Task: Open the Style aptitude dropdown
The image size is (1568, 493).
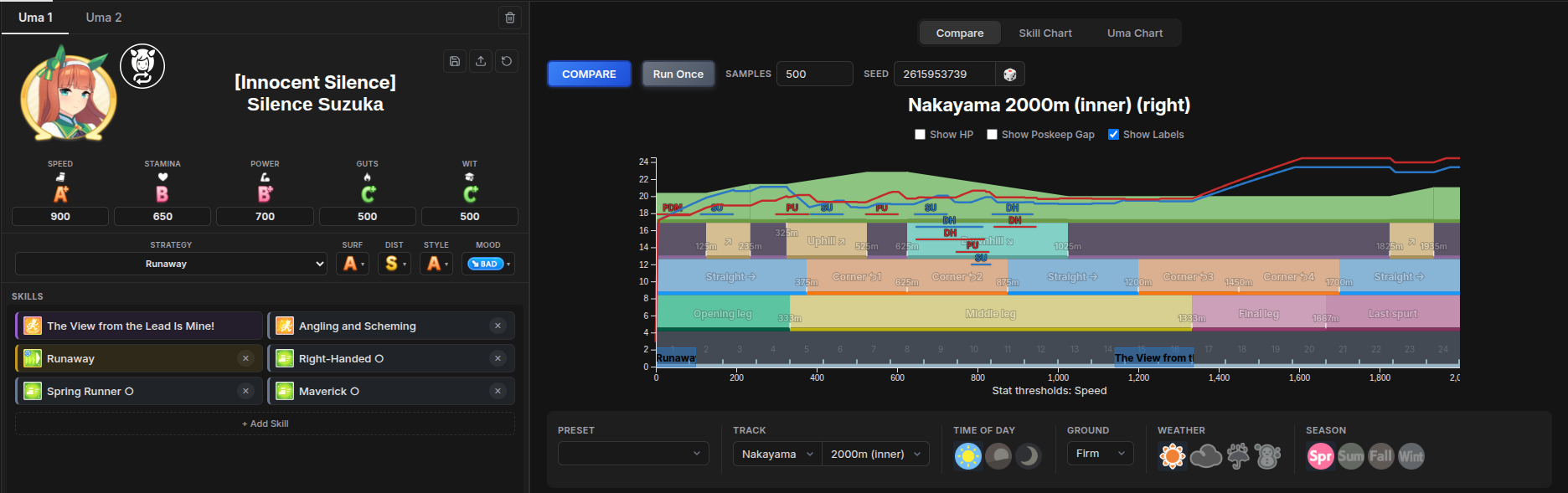Action: tap(436, 264)
